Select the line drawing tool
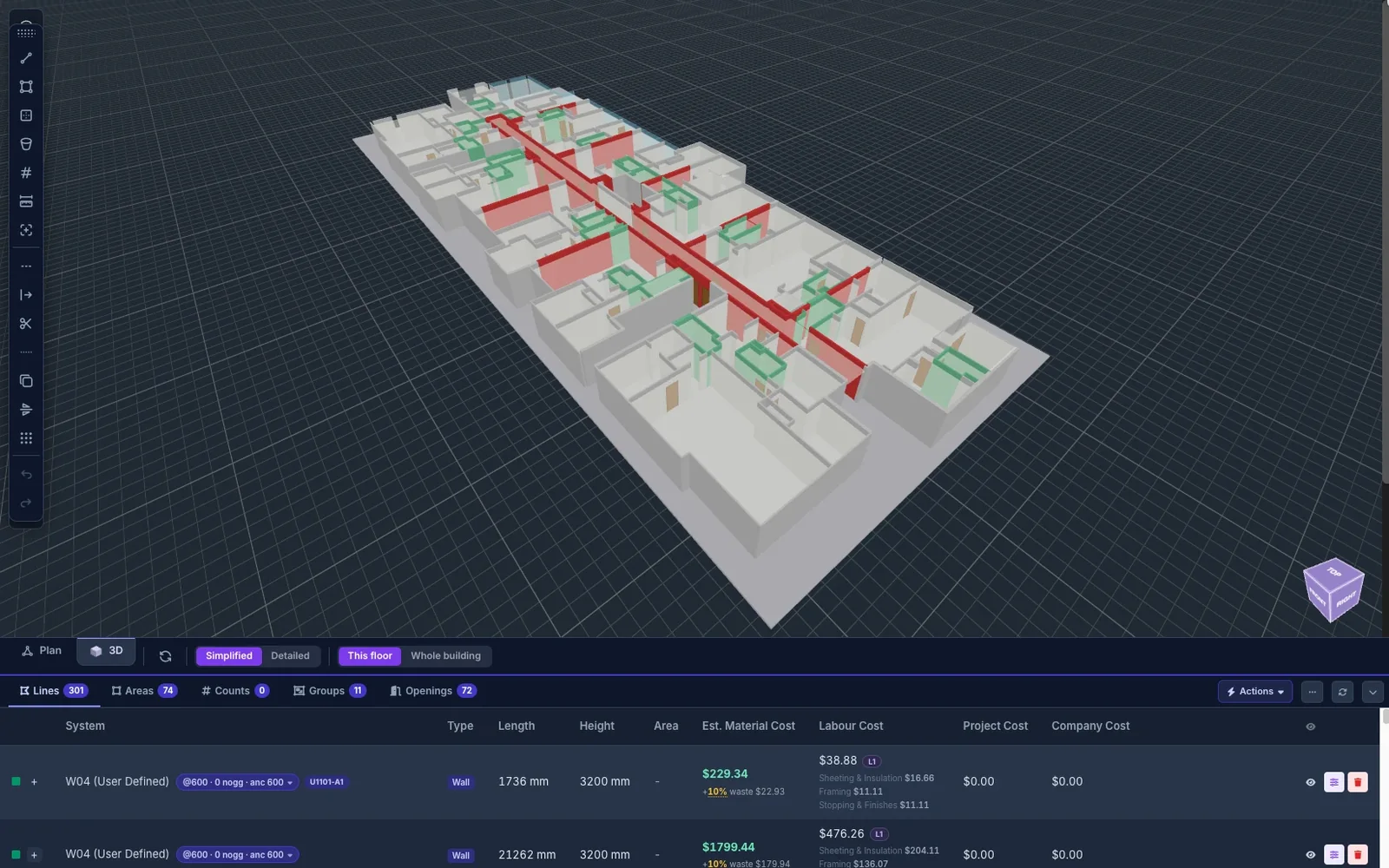The height and width of the screenshot is (868, 1389). pyautogui.click(x=26, y=58)
